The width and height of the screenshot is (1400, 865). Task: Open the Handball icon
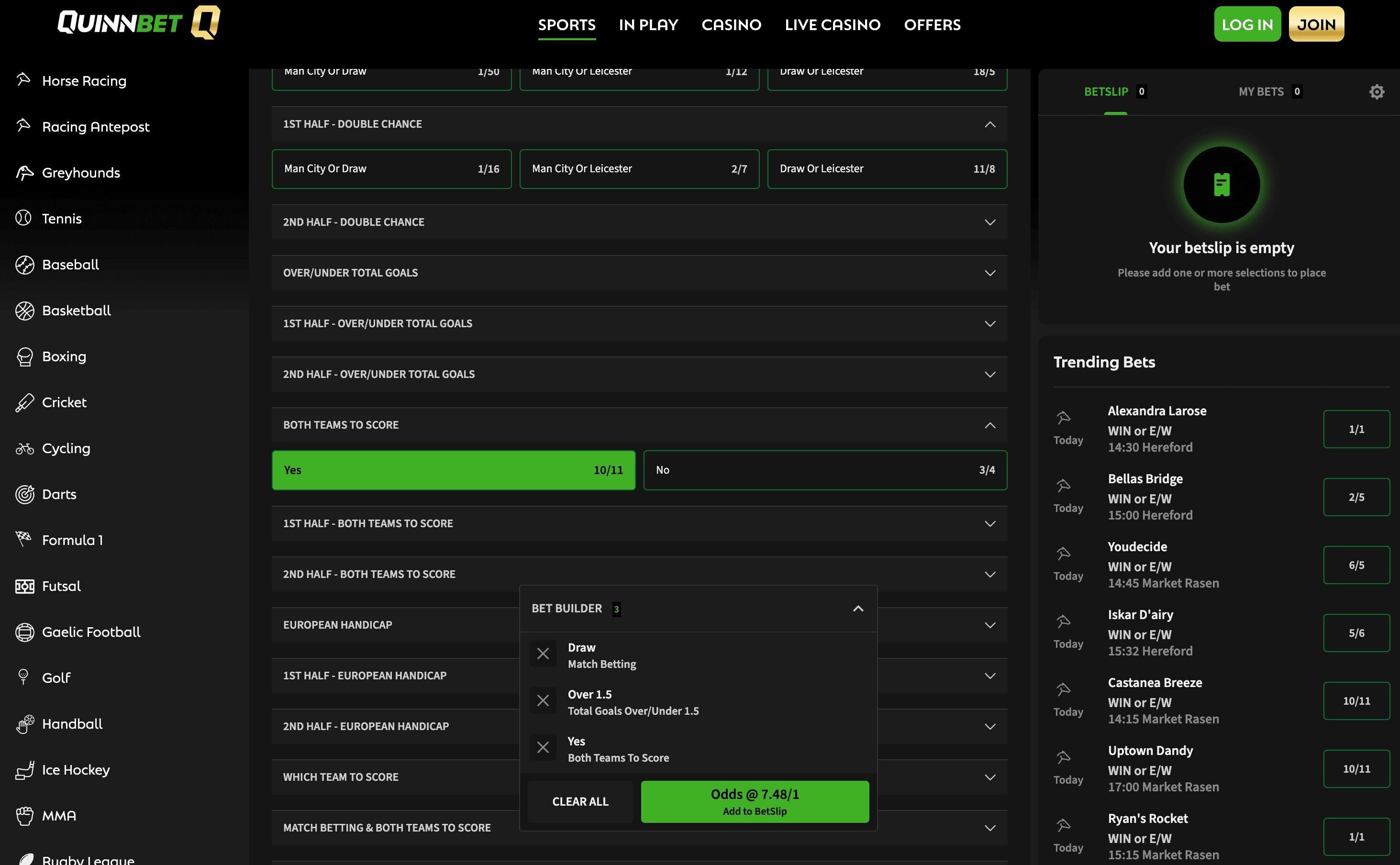24,724
